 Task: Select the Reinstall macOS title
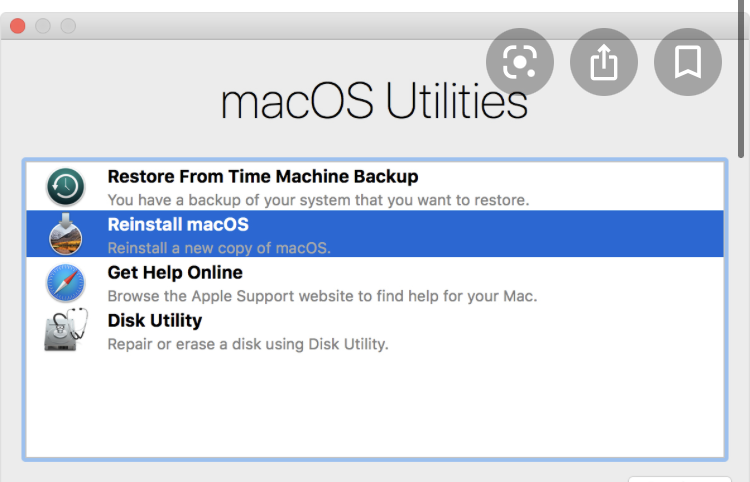178,225
